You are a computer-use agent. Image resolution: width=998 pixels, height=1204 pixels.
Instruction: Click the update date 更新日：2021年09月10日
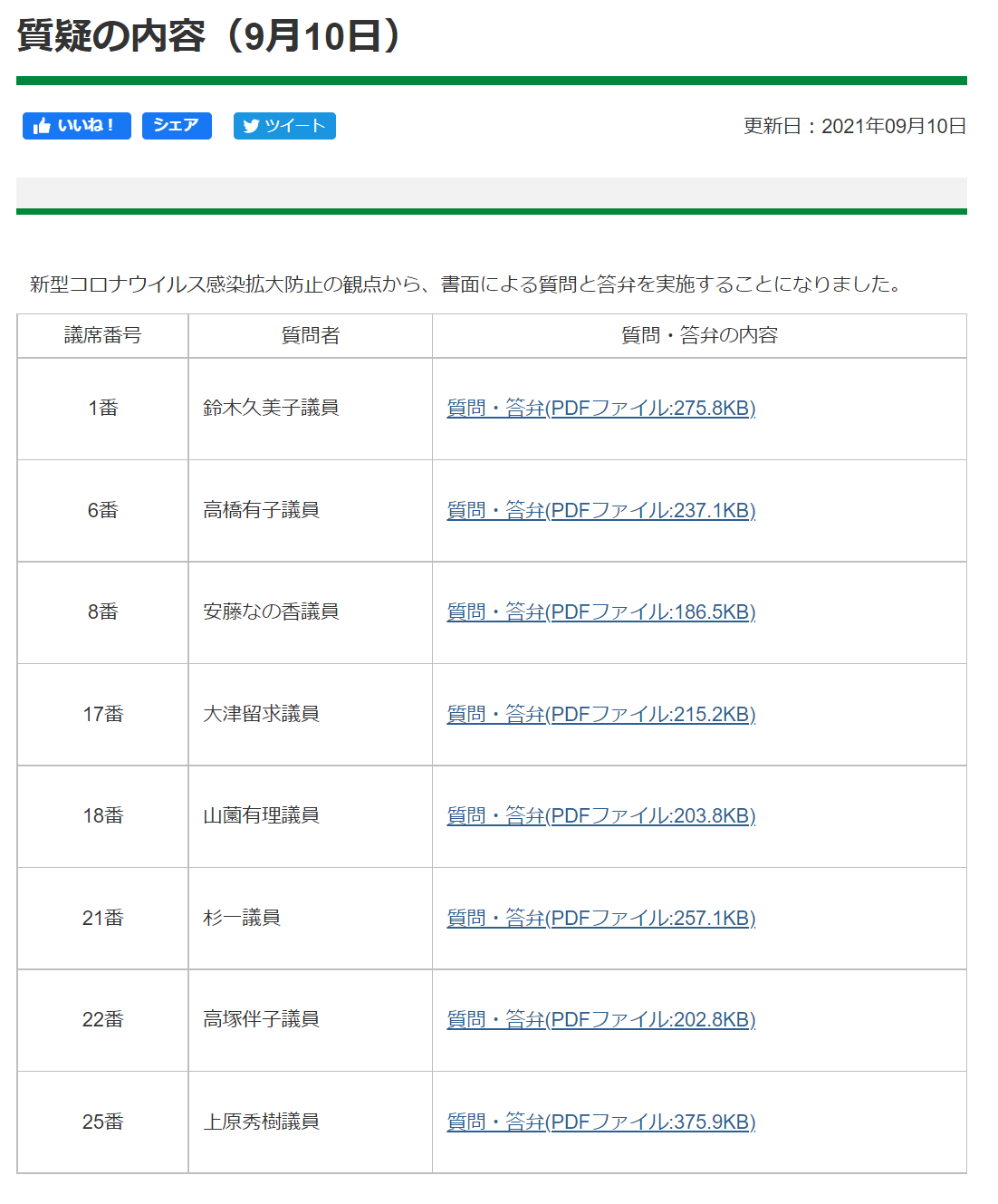(855, 126)
